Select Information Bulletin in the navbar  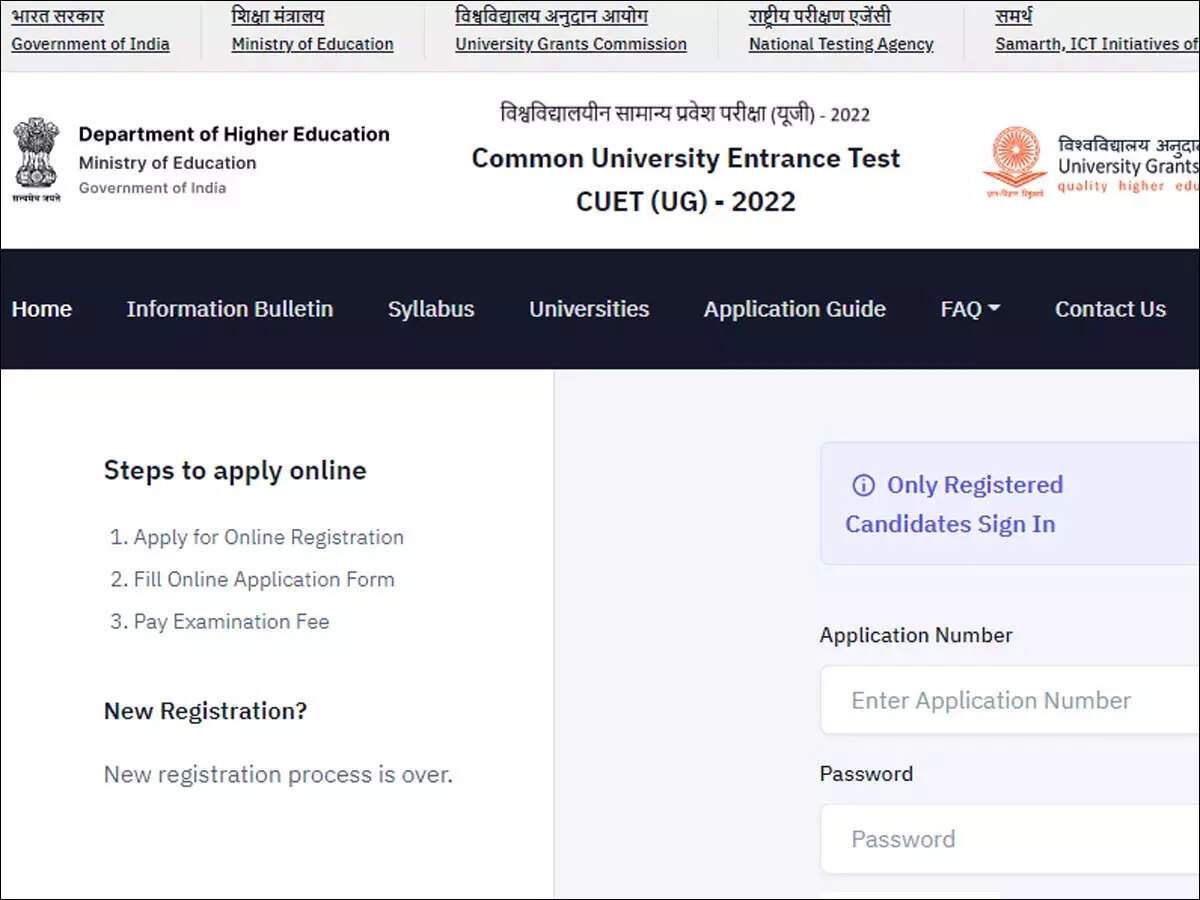[229, 309]
